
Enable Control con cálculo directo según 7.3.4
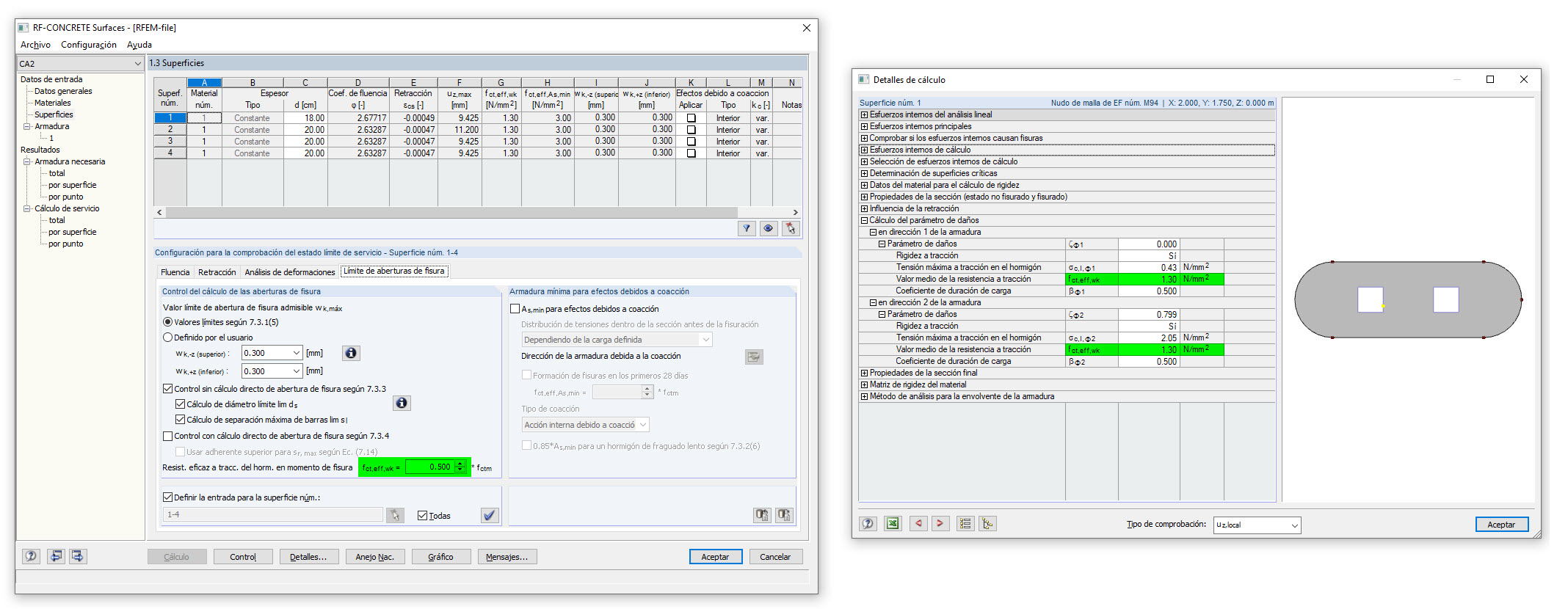168,436
